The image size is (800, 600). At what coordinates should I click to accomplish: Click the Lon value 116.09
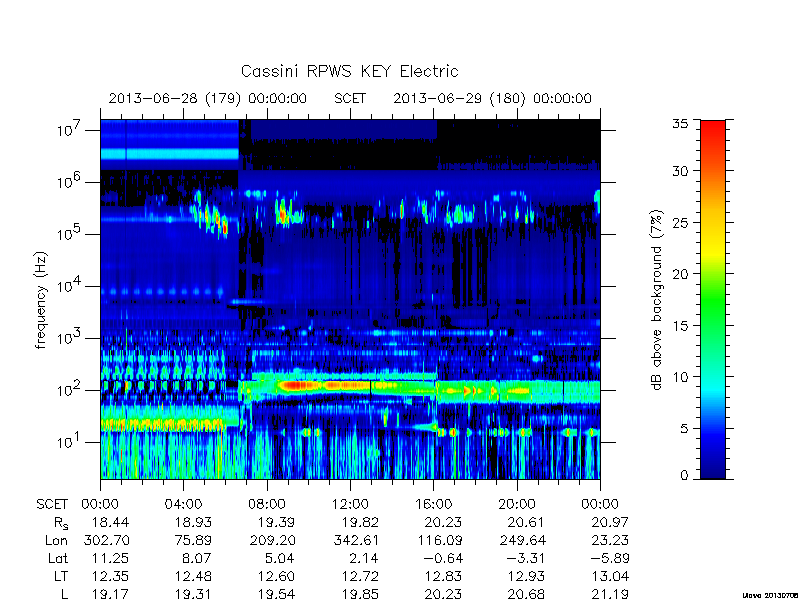439,540
